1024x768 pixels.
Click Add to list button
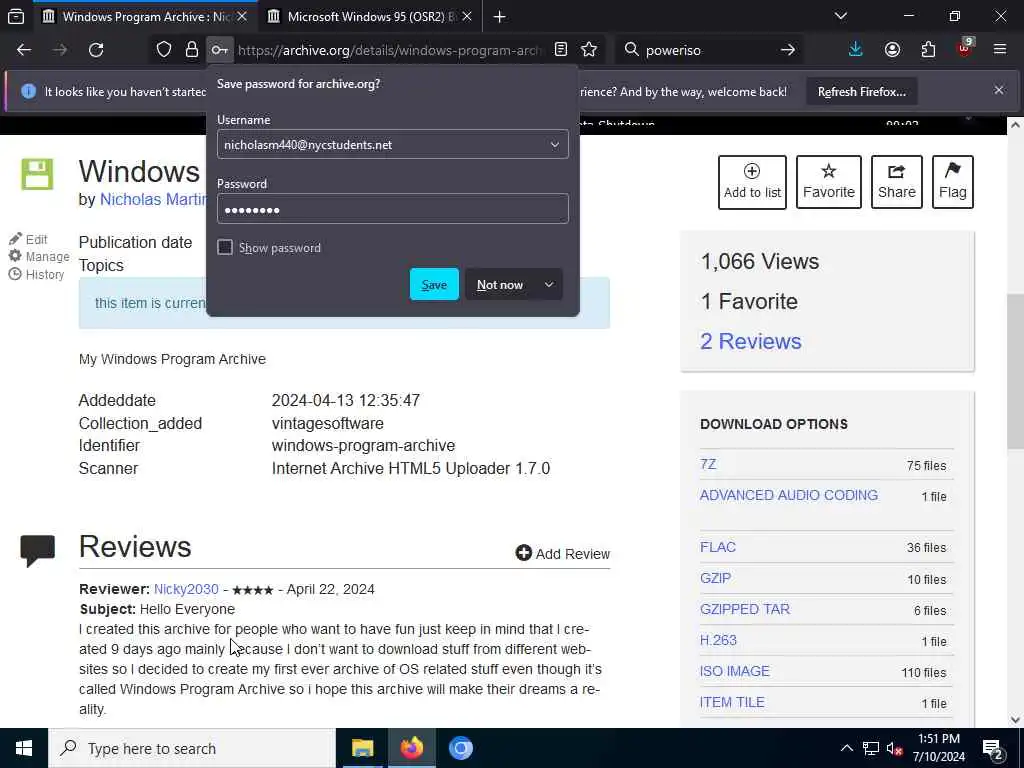pos(752,182)
